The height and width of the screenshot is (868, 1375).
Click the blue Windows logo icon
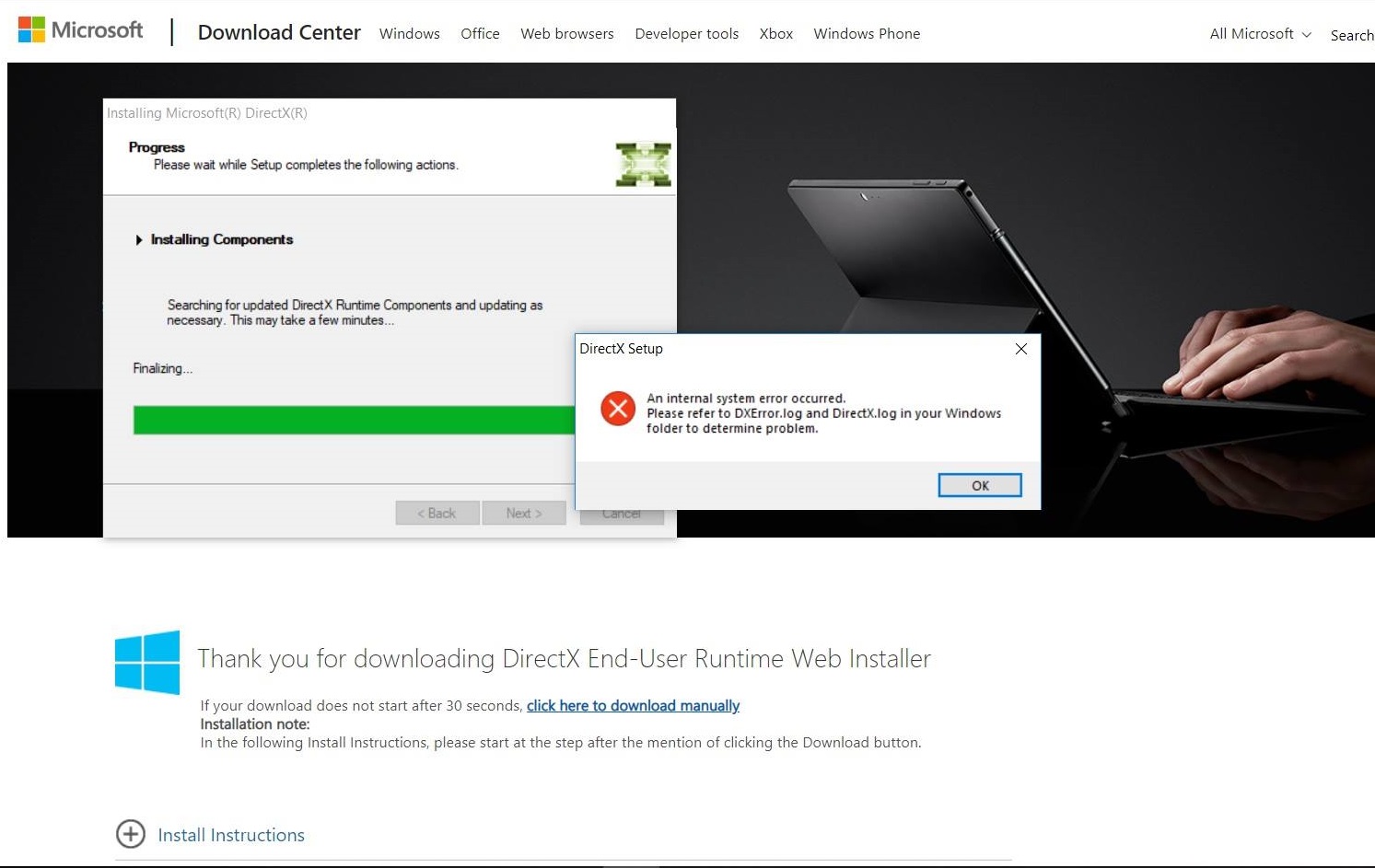[147, 662]
